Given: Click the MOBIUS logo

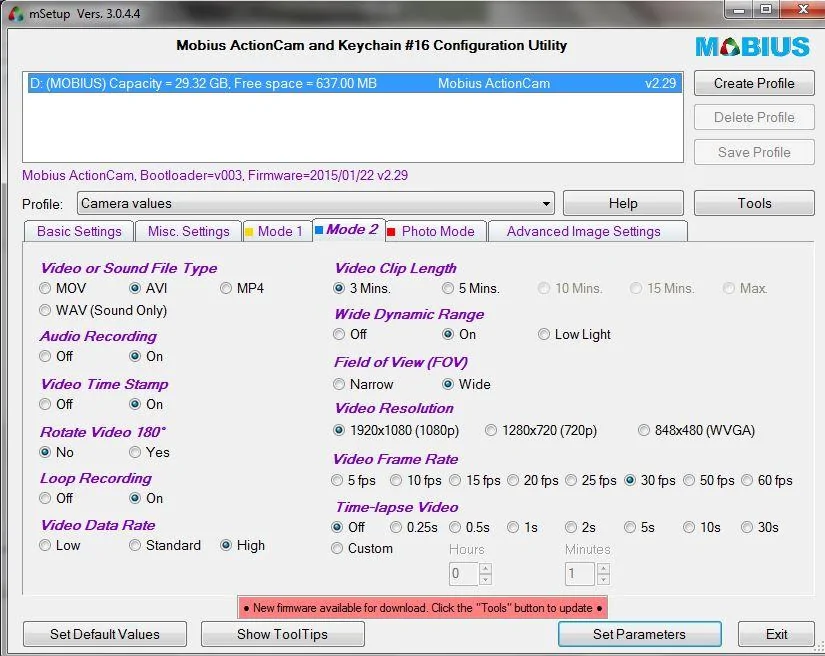Looking at the screenshot, I should tap(752, 47).
